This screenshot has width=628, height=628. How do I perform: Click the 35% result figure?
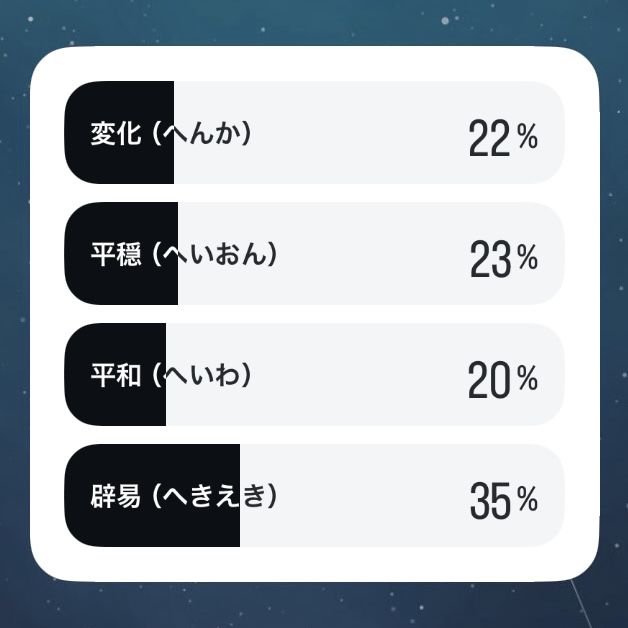point(504,501)
